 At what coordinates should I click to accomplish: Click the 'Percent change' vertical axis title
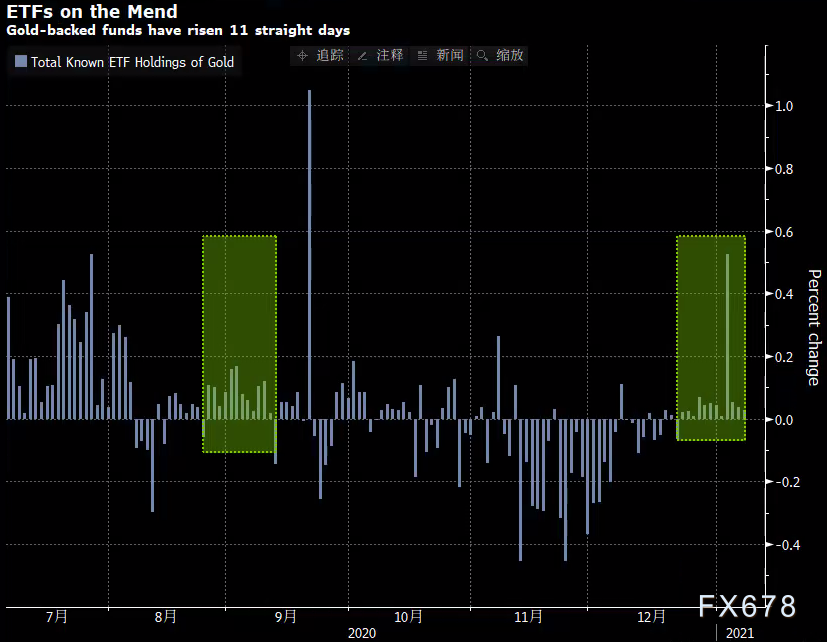tap(813, 327)
